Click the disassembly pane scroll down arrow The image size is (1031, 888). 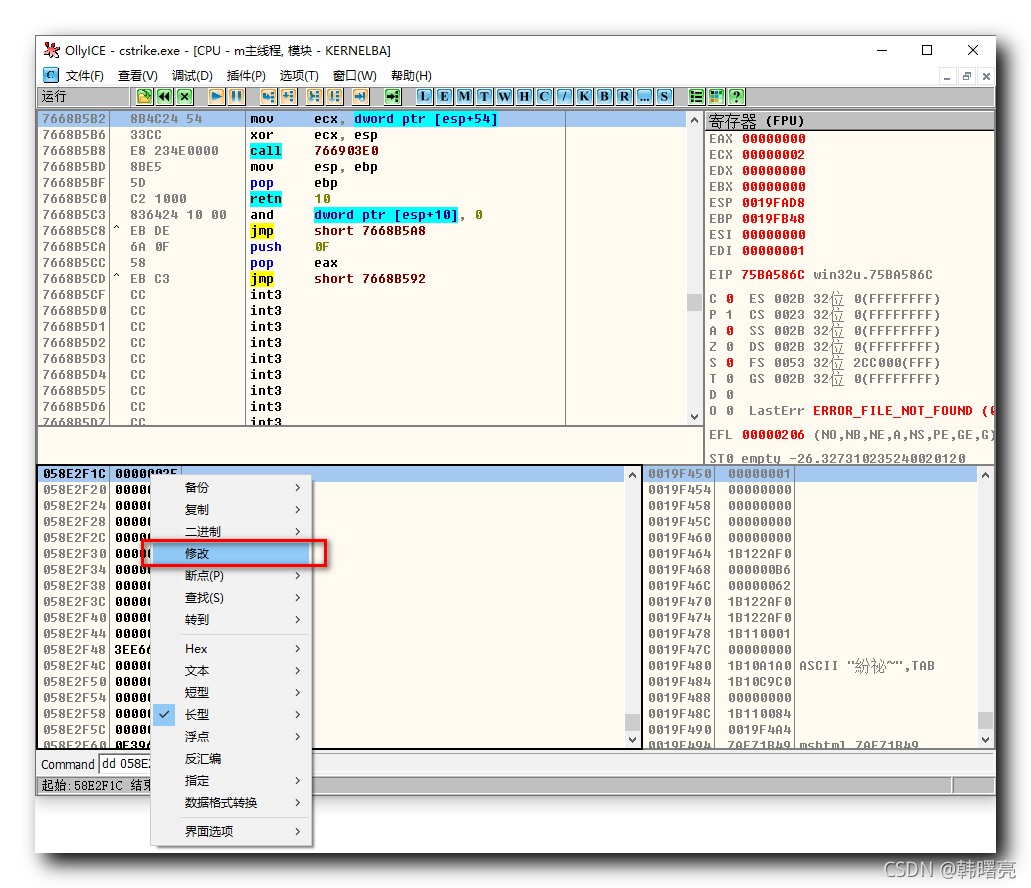pos(694,417)
